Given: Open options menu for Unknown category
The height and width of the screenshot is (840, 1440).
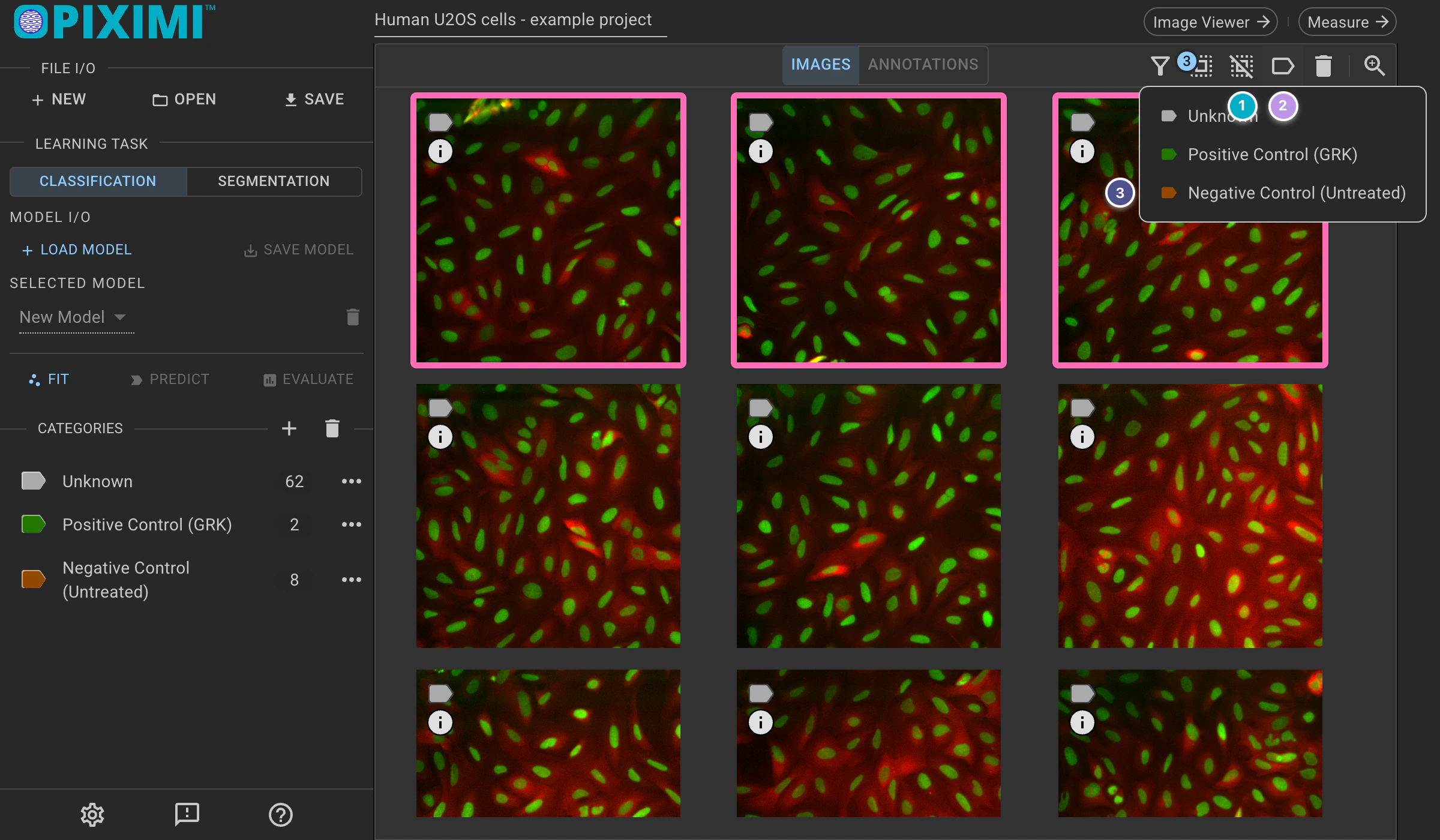Looking at the screenshot, I should [352, 481].
